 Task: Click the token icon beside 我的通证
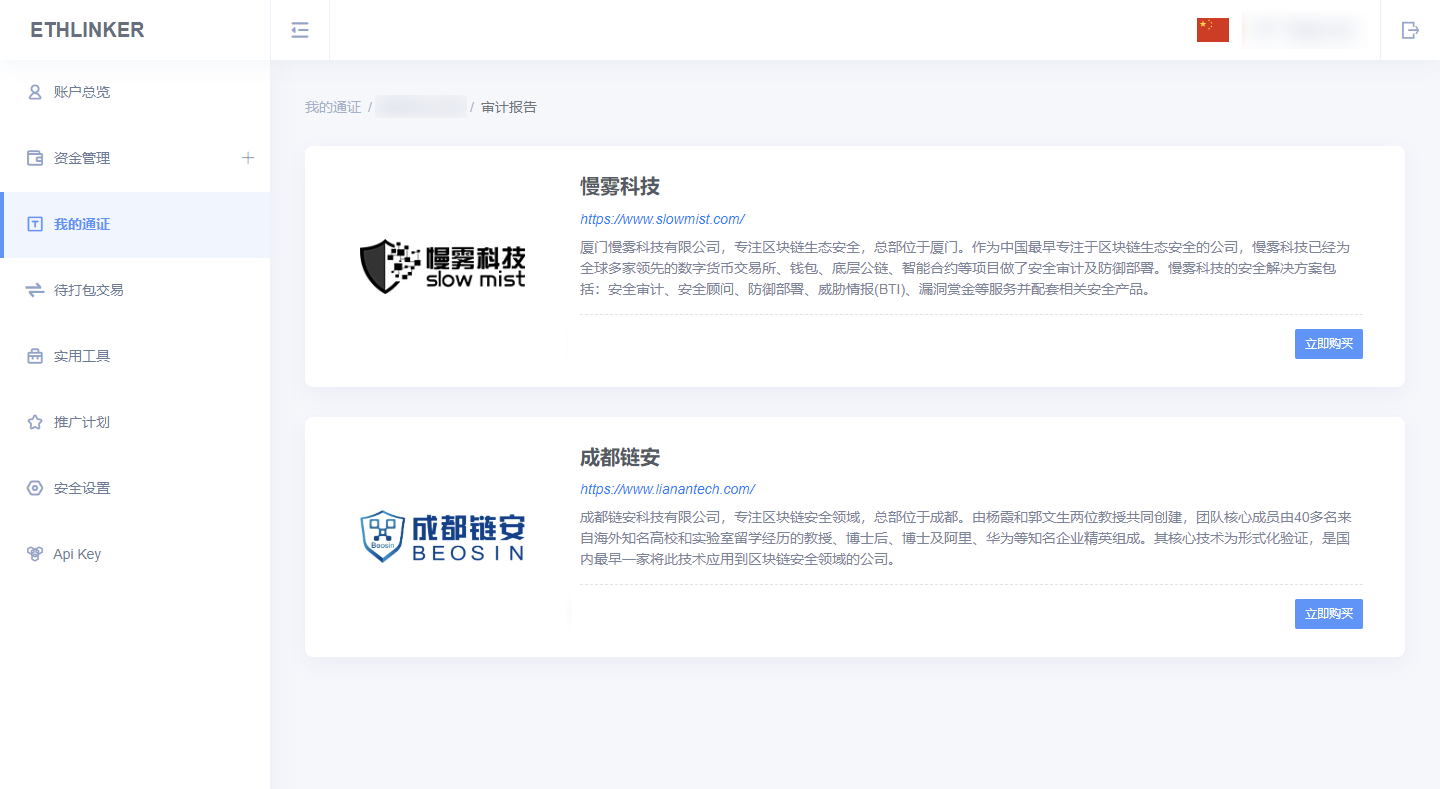(x=35, y=224)
